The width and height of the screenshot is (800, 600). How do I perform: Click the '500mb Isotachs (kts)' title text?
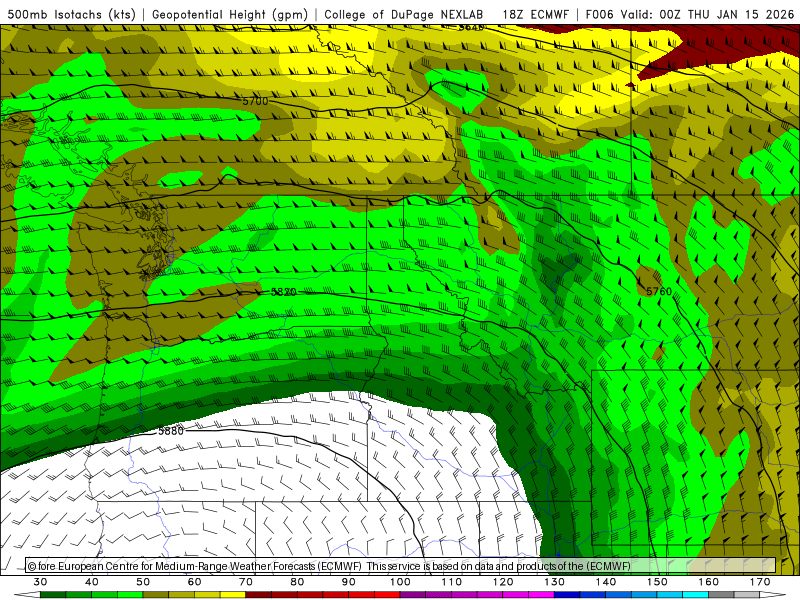pos(71,14)
